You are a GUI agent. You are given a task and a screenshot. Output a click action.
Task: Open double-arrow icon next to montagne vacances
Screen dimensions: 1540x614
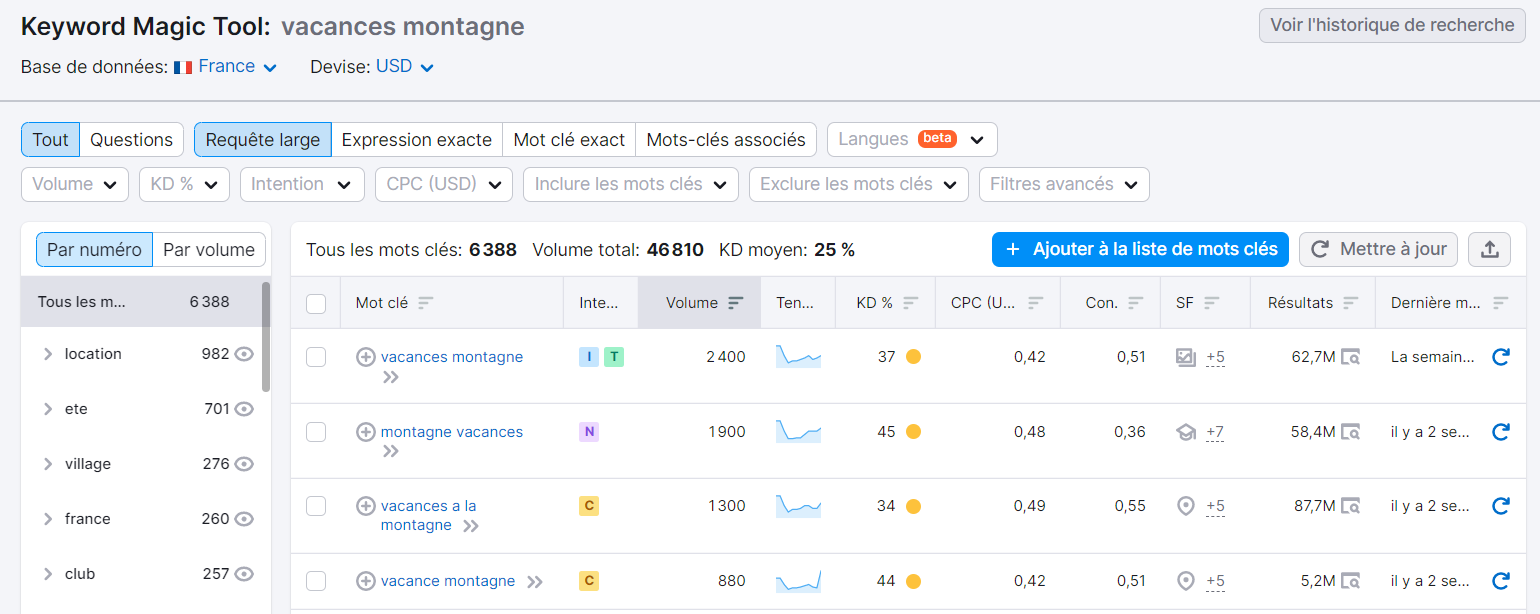coord(391,452)
